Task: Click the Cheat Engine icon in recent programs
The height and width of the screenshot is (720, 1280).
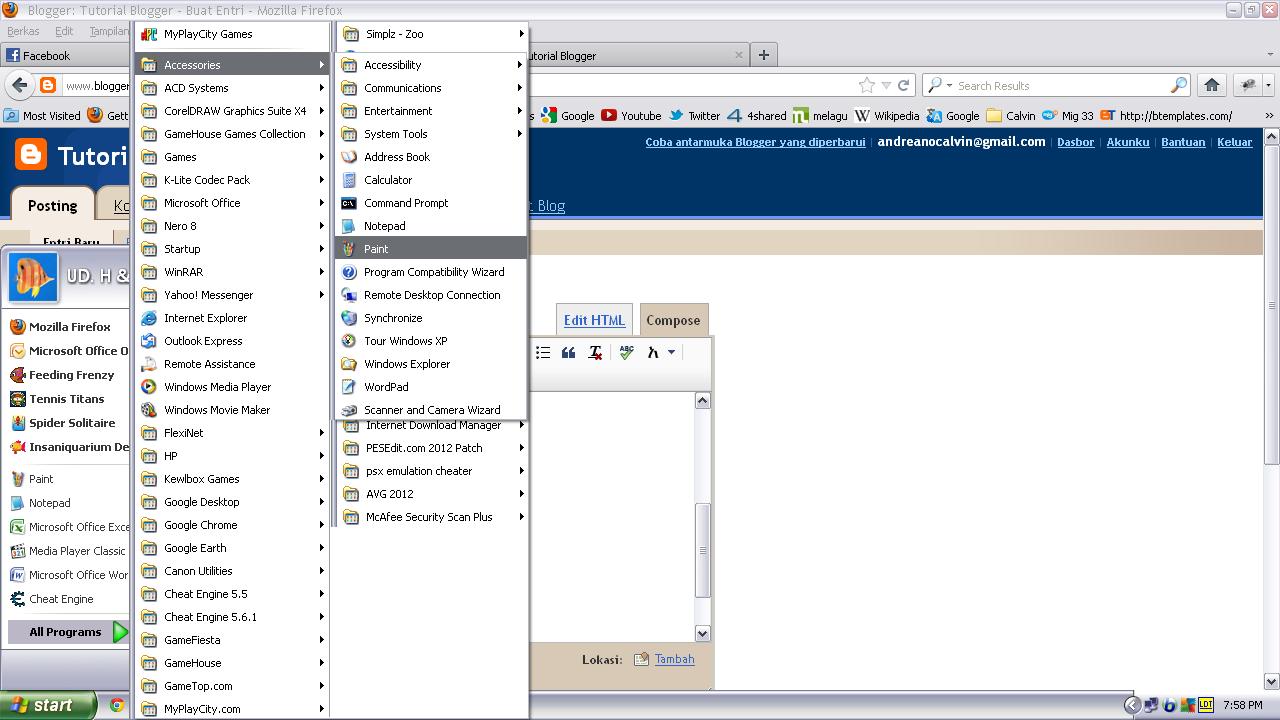Action: point(17,599)
